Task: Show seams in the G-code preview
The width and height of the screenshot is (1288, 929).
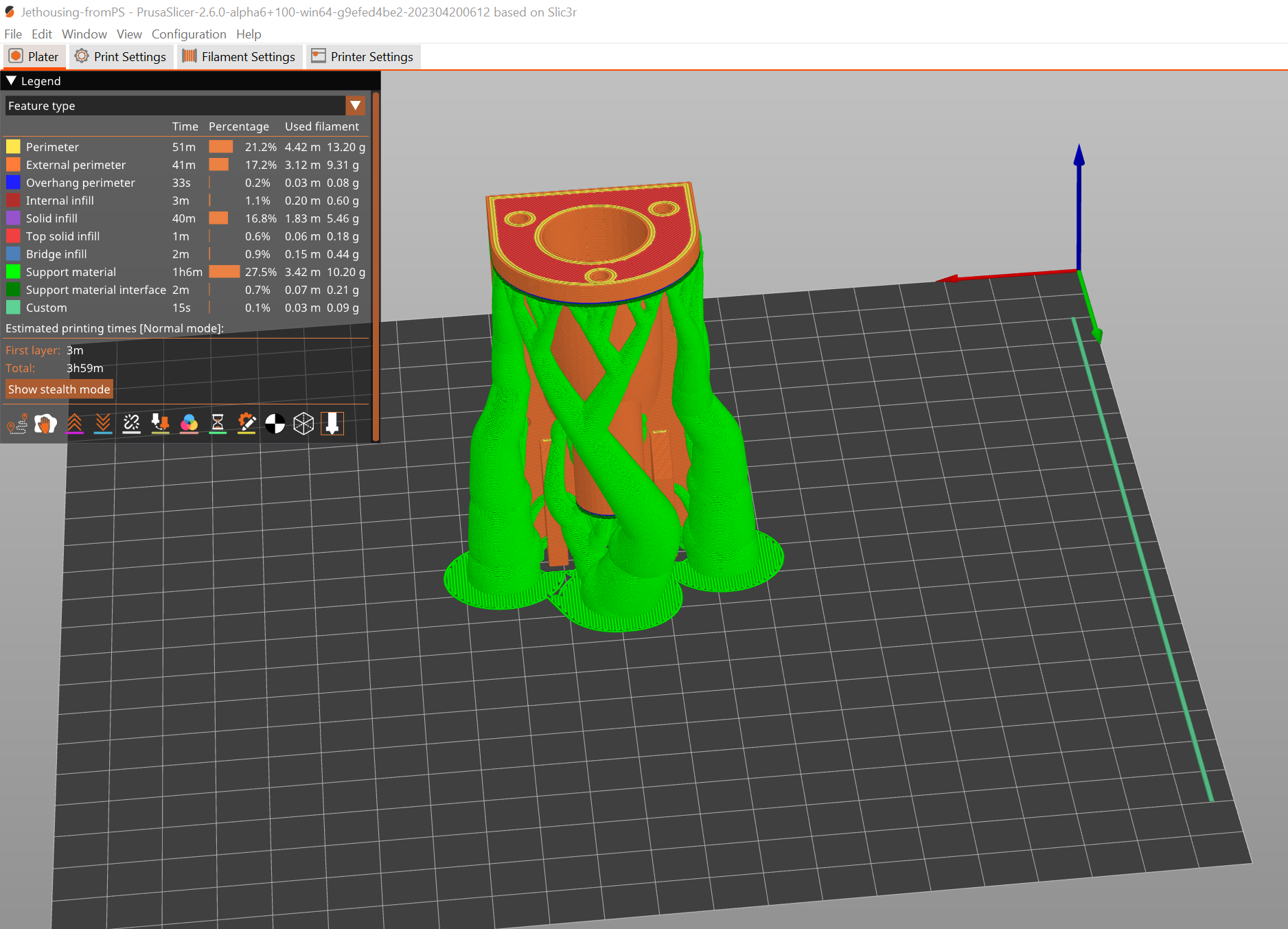Action: (131, 424)
